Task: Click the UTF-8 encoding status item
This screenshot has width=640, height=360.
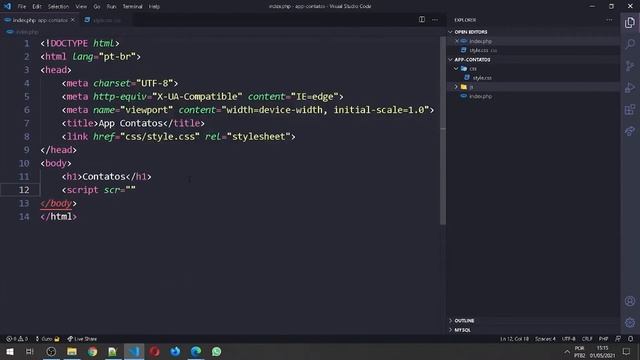Action: [569, 339]
